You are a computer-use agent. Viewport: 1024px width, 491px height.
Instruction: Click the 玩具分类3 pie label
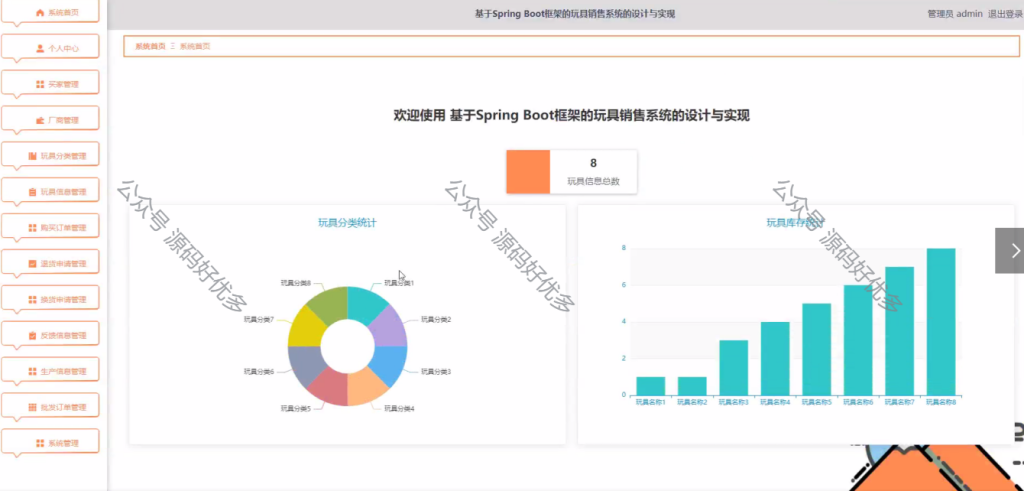click(436, 372)
